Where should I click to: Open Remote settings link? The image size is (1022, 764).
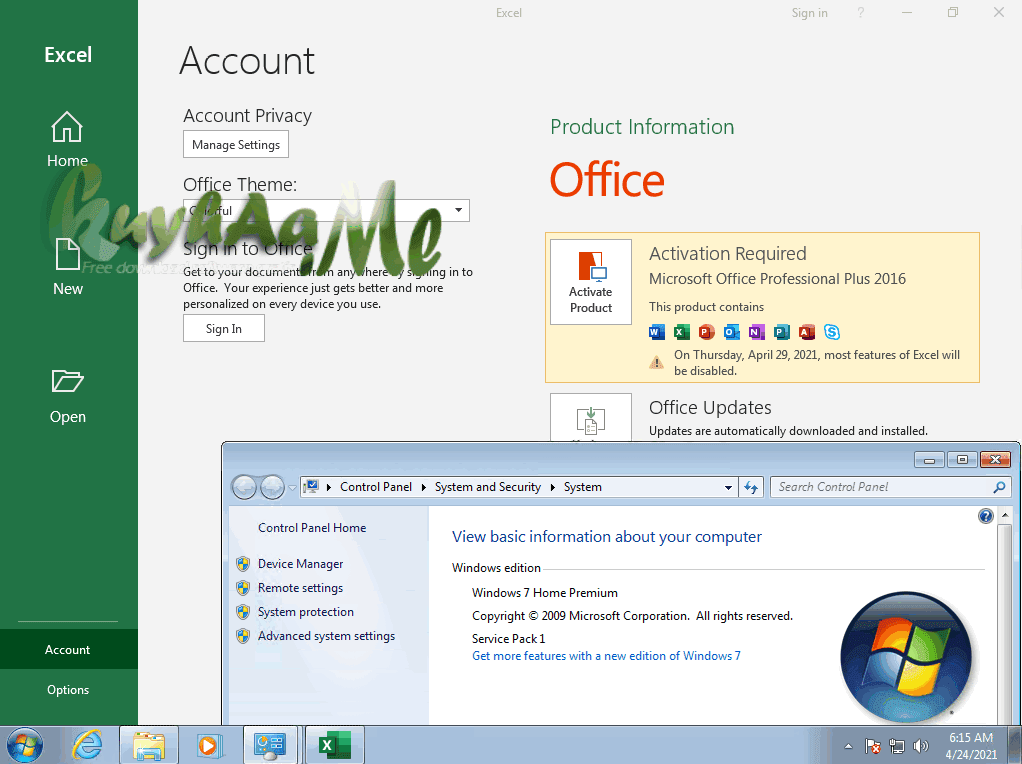tap(300, 588)
